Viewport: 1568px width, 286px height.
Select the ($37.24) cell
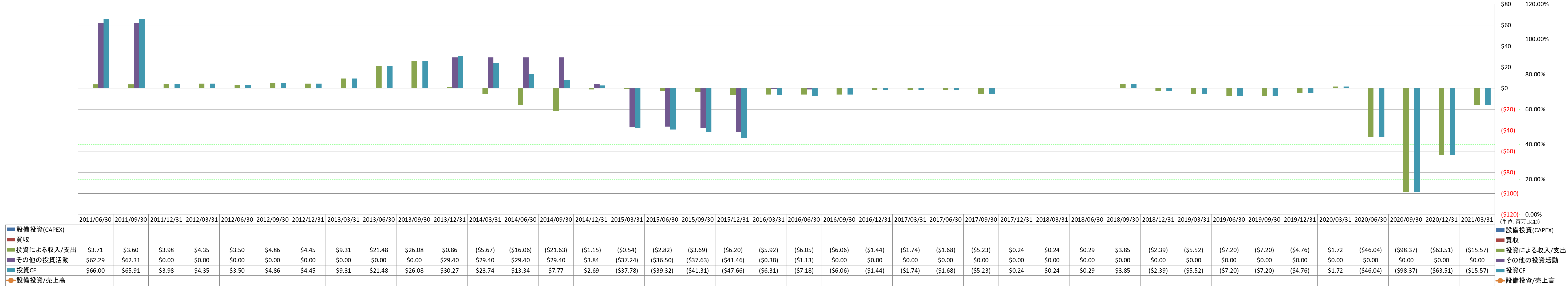[x=627, y=260]
